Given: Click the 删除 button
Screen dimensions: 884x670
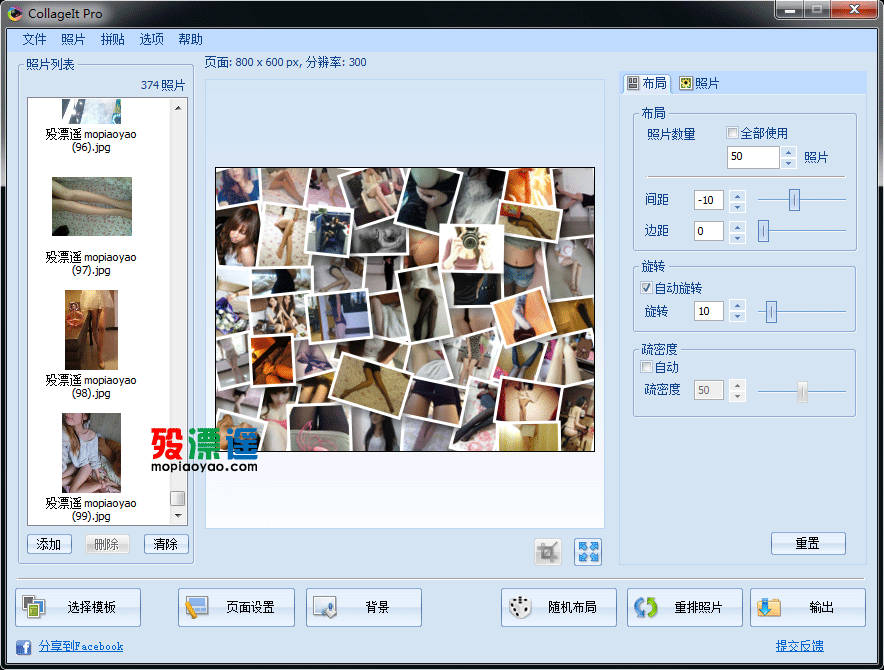Looking at the screenshot, I should [x=107, y=544].
